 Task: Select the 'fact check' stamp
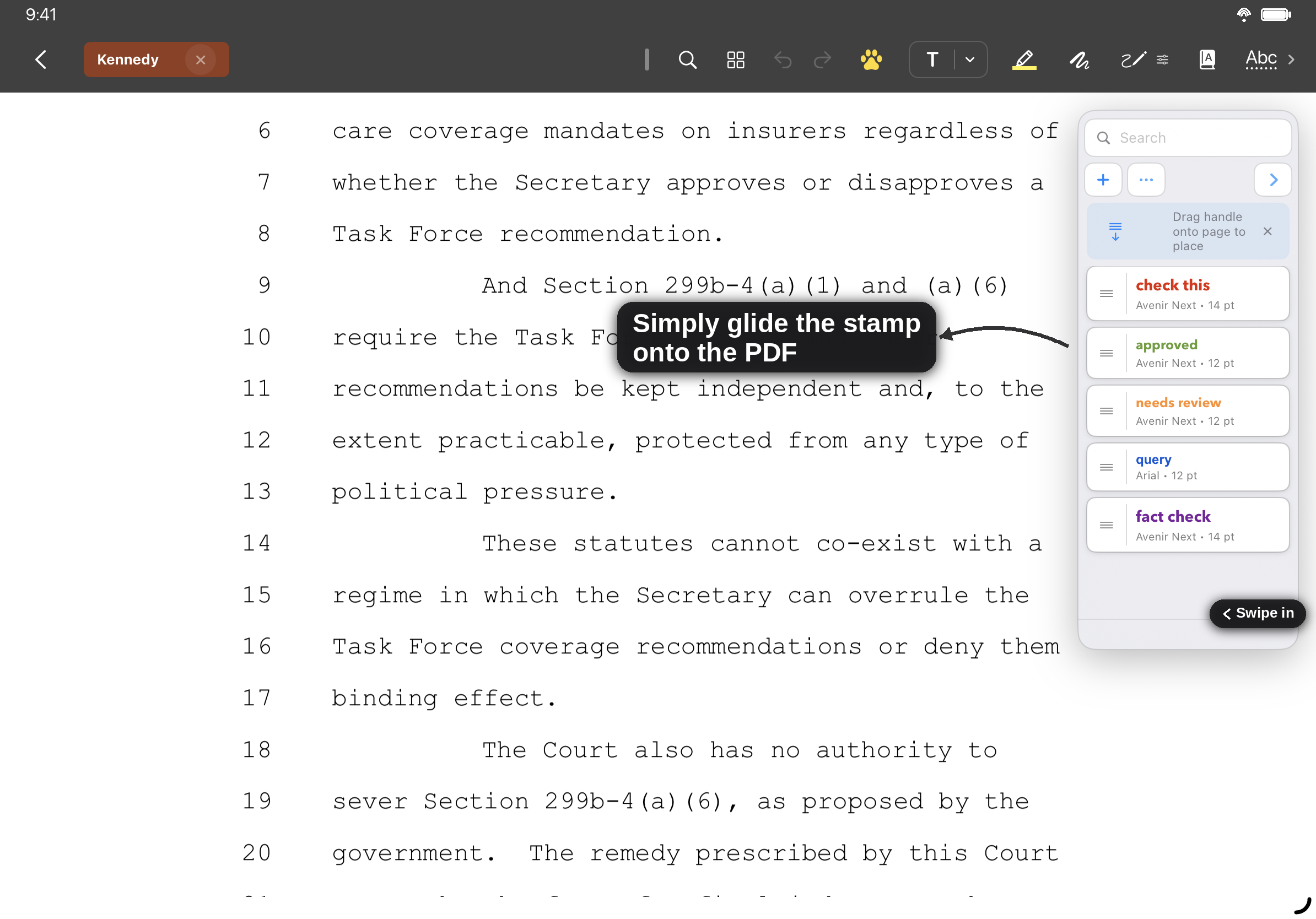1188,525
